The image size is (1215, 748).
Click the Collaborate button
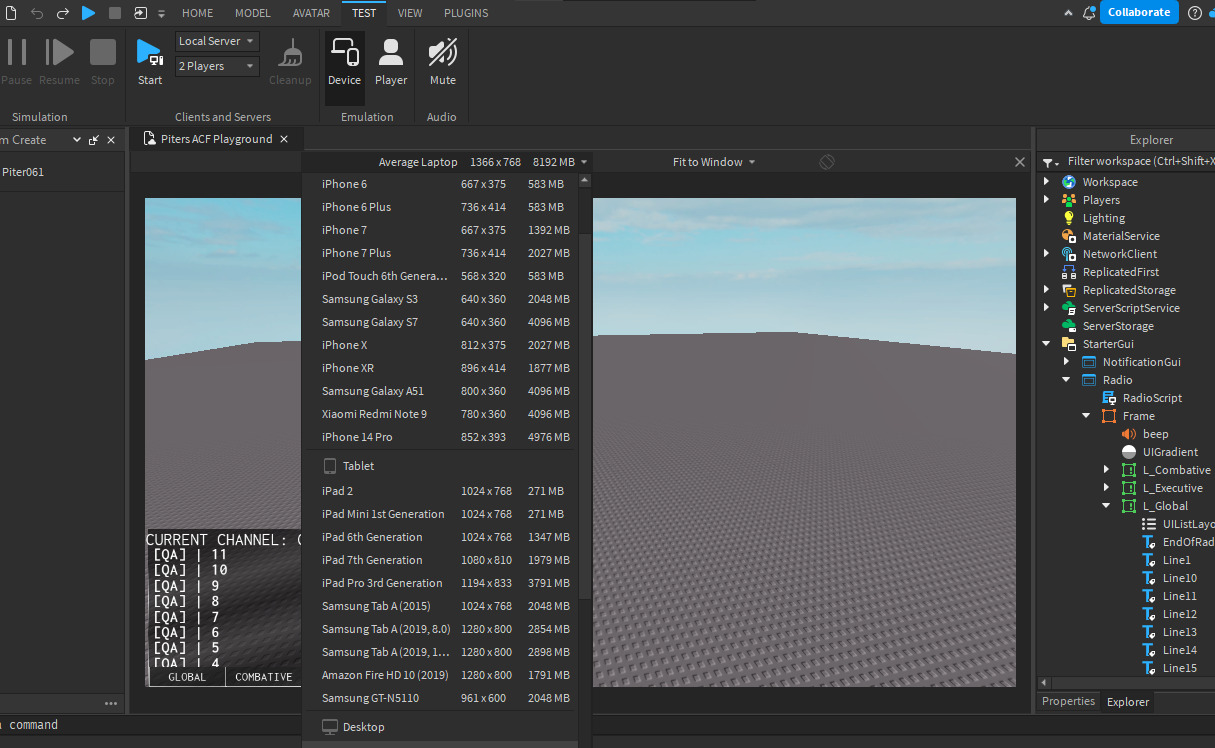pyautogui.click(x=1139, y=12)
